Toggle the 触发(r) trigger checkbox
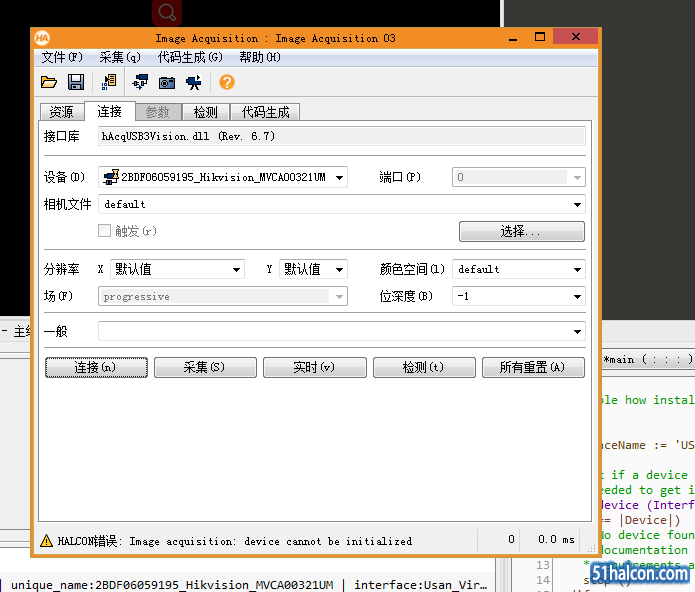The width and height of the screenshot is (695, 592). (x=104, y=230)
